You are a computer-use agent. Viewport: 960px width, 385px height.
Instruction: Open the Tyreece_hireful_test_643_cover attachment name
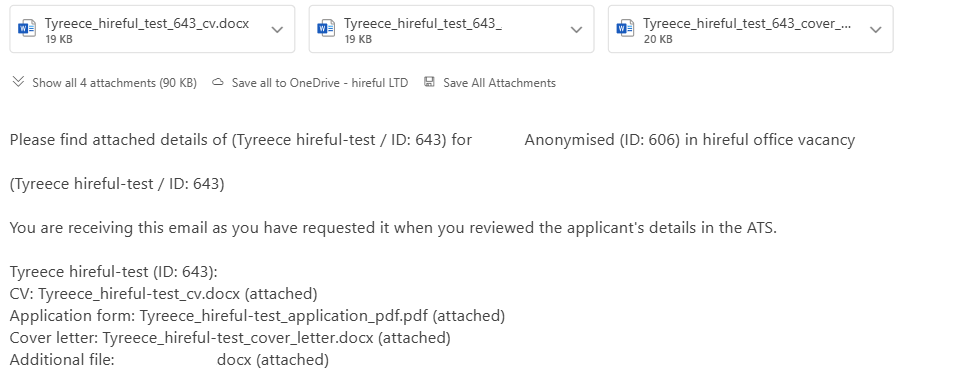click(747, 24)
